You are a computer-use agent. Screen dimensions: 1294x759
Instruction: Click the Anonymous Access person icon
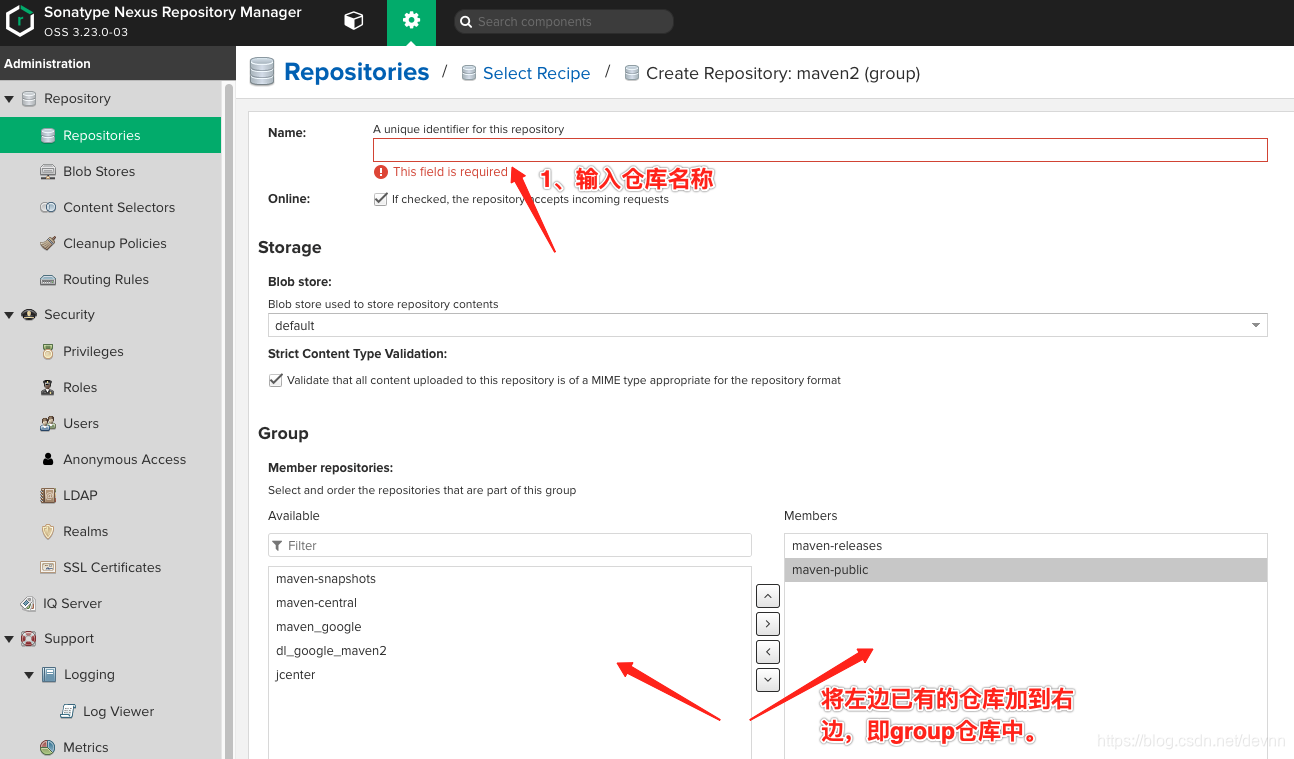point(48,460)
